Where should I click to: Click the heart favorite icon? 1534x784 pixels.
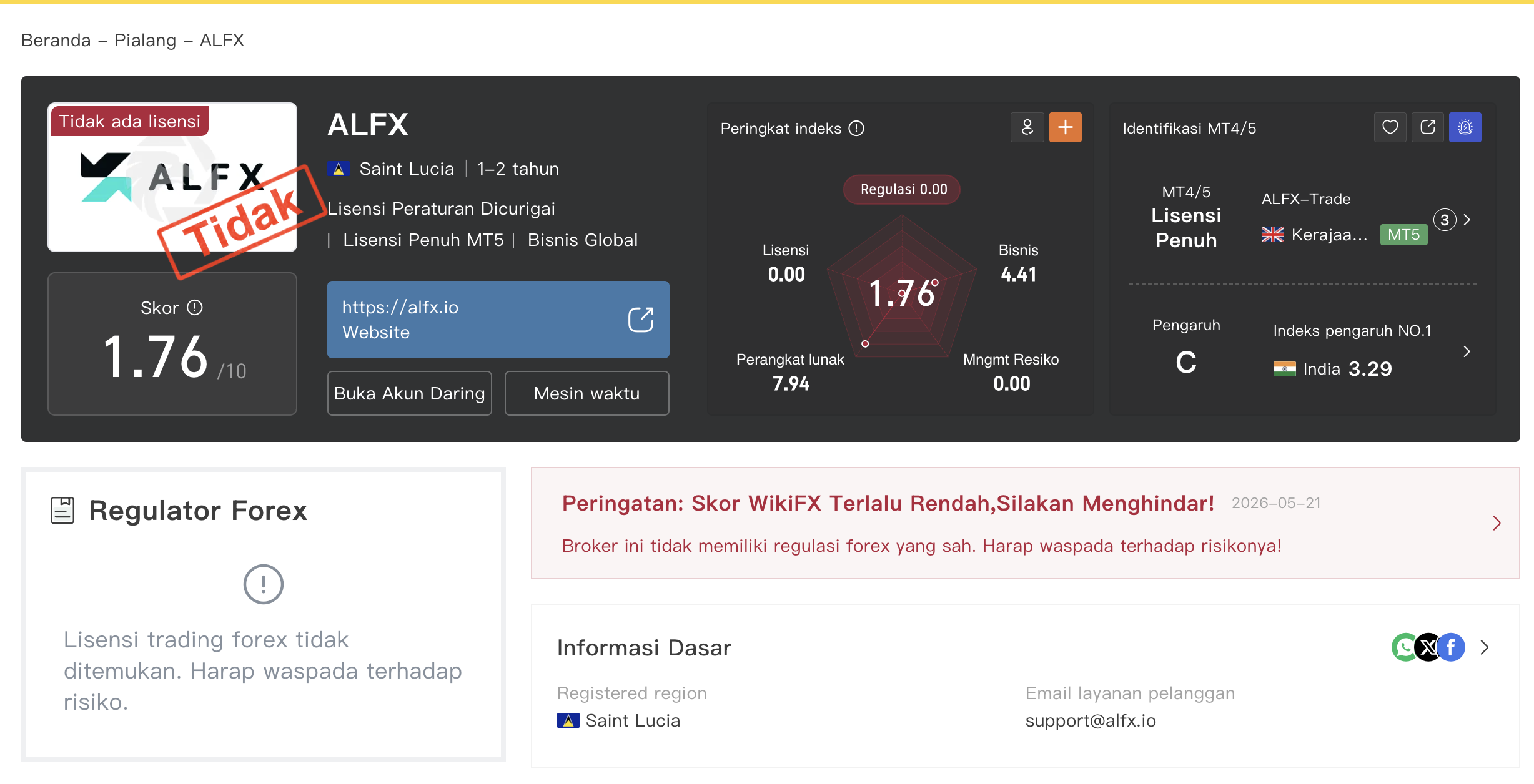coord(1390,127)
